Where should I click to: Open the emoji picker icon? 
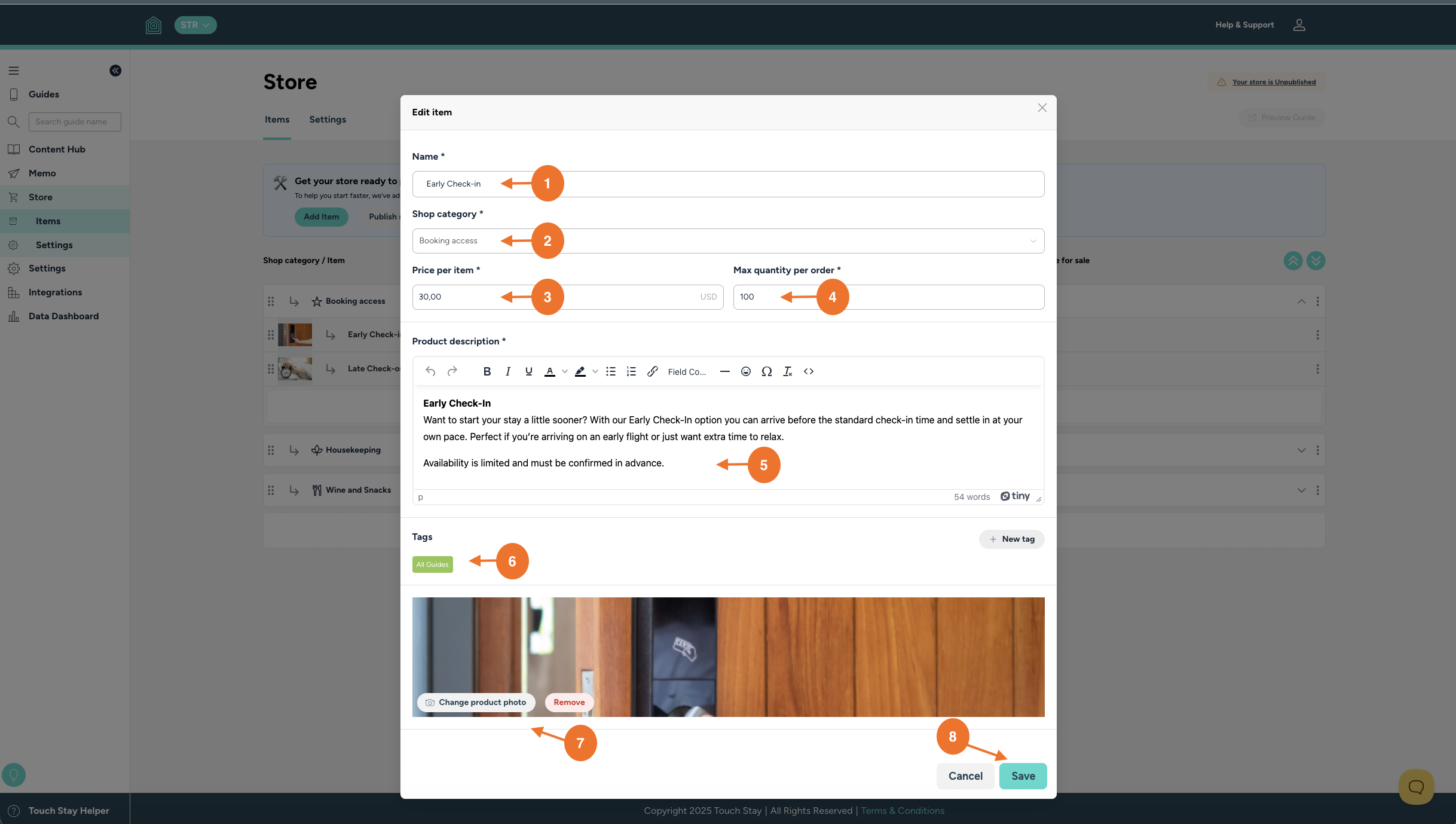tap(745, 371)
